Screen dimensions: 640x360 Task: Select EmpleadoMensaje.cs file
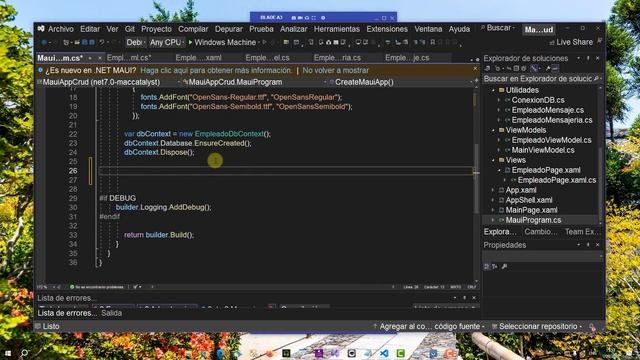click(x=548, y=110)
